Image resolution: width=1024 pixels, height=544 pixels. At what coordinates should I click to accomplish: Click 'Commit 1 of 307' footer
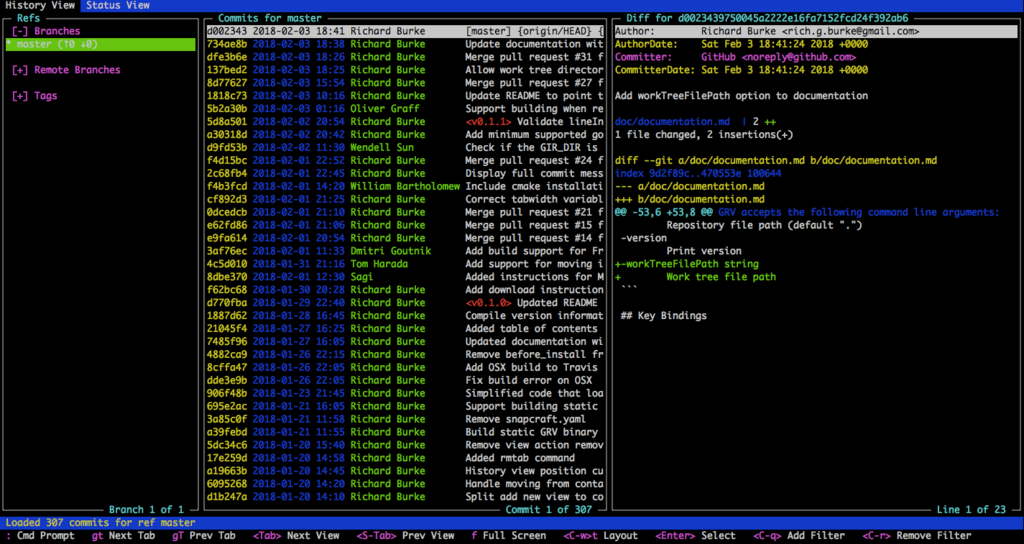tap(549, 509)
